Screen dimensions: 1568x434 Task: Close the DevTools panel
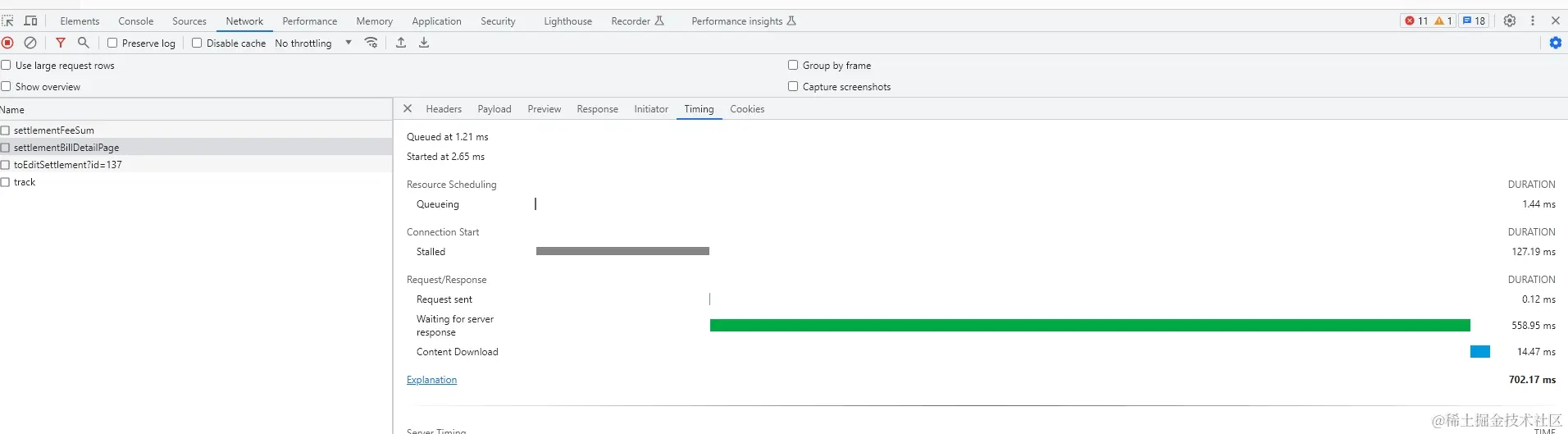click(1556, 21)
